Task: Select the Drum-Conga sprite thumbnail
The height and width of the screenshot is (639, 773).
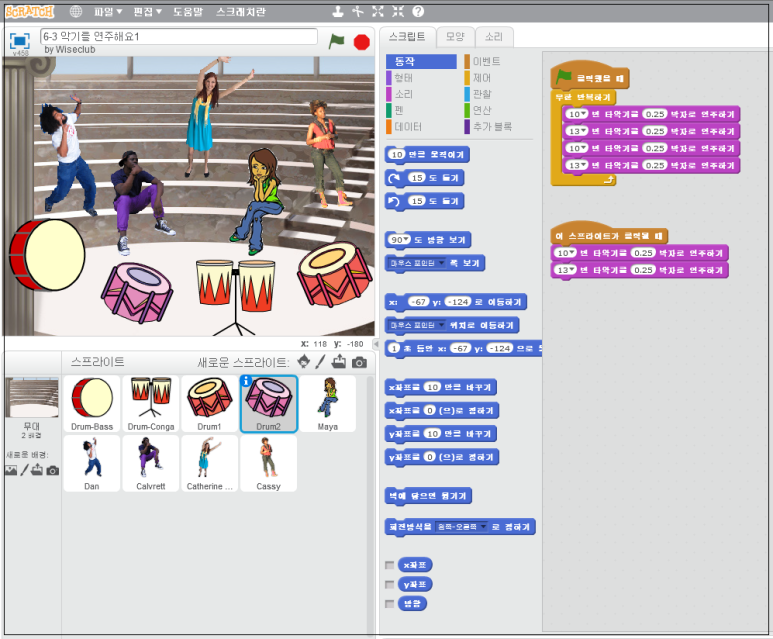Action: coord(151,404)
